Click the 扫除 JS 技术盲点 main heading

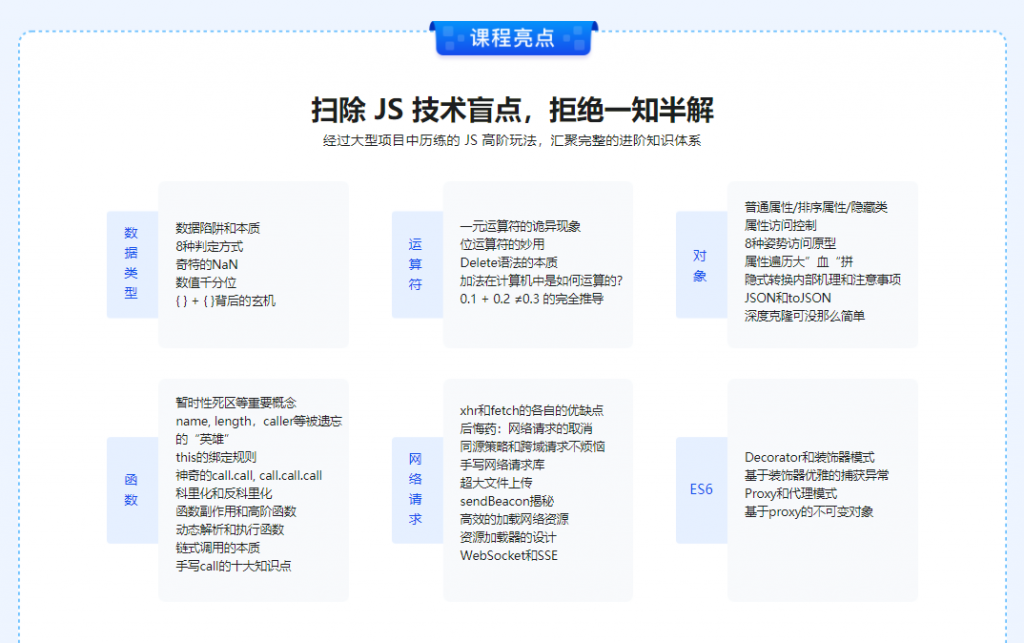512,109
